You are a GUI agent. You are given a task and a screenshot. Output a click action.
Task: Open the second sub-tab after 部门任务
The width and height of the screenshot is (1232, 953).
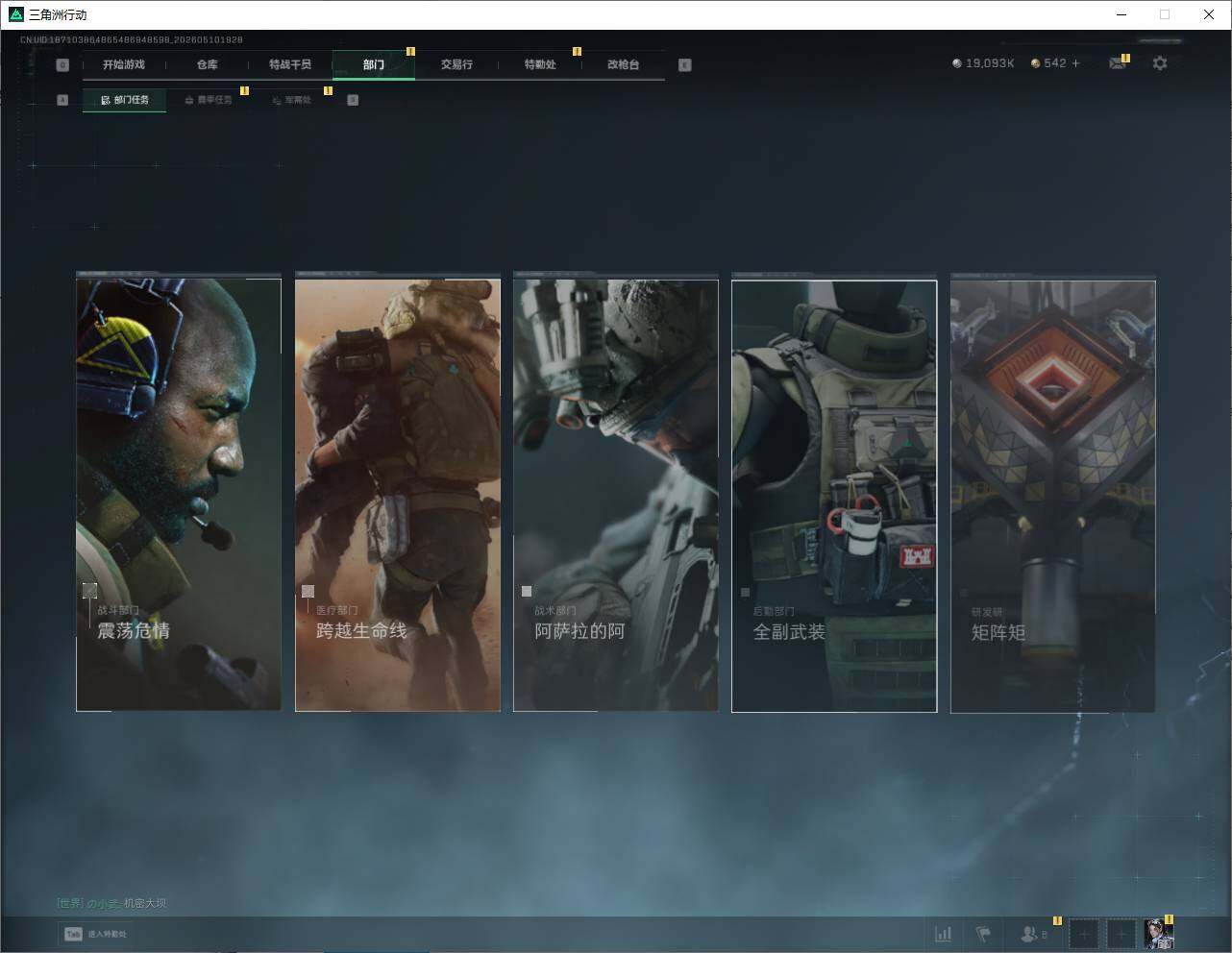[208, 100]
